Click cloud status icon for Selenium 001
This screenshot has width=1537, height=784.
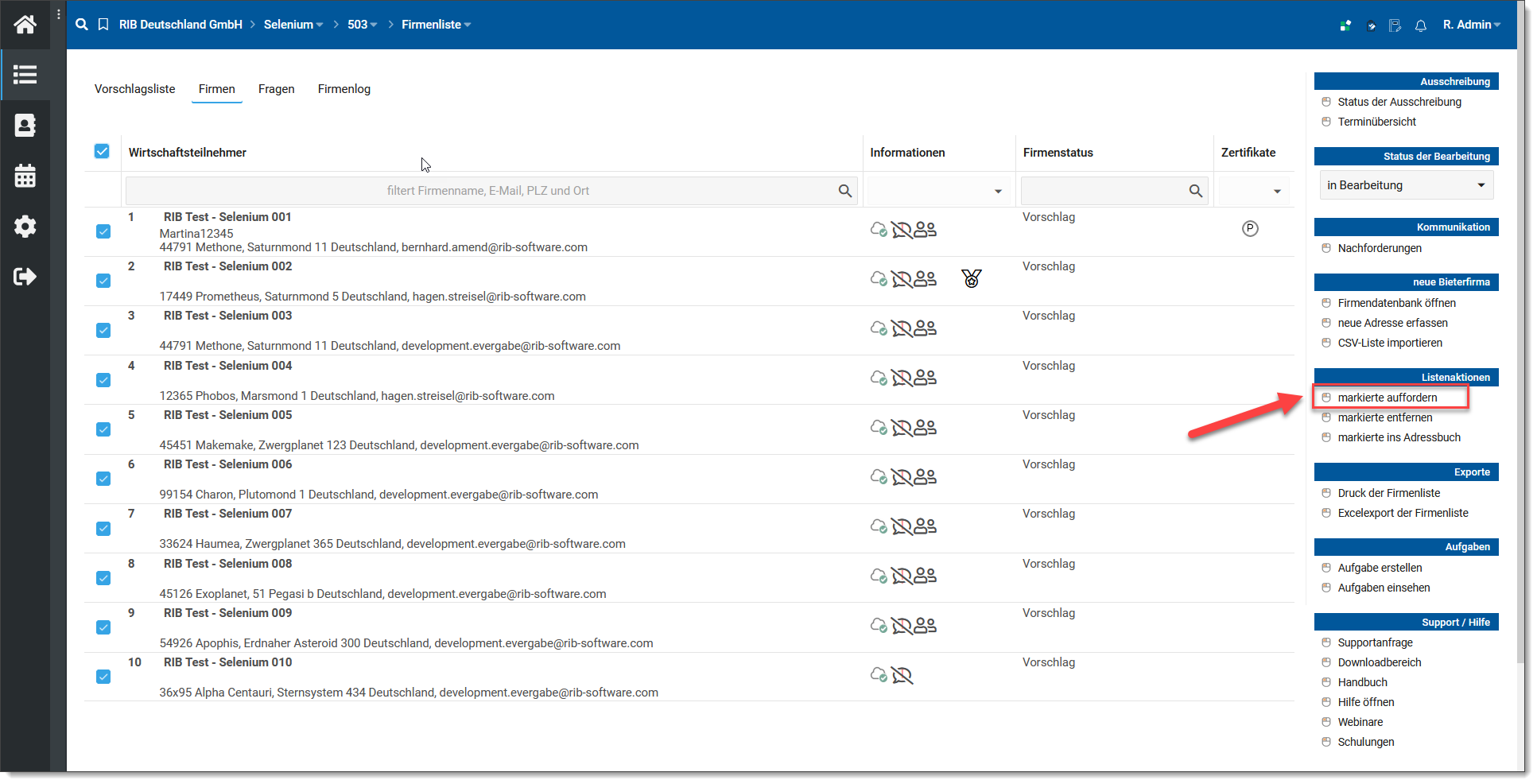[x=879, y=230]
